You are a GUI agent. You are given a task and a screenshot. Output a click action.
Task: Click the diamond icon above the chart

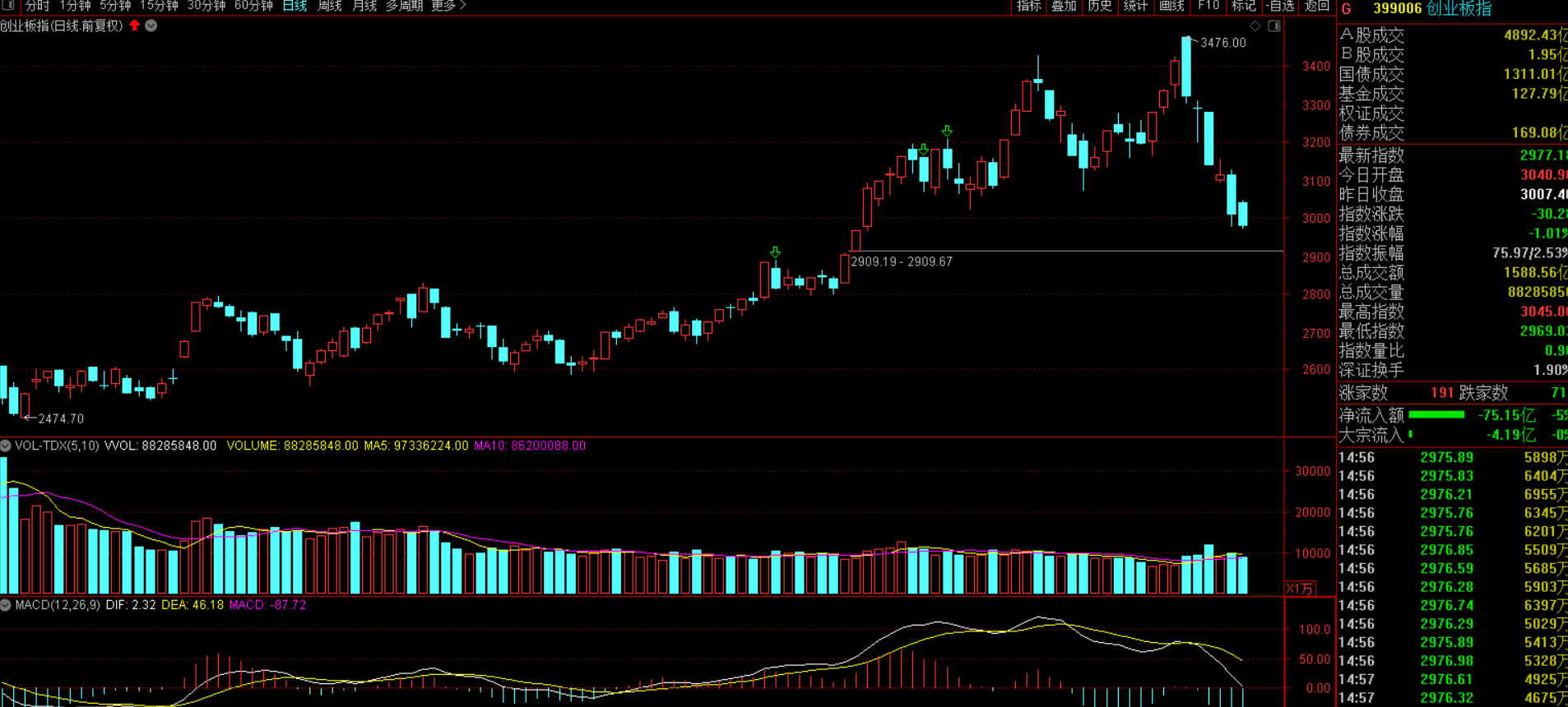(x=1255, y=26)
